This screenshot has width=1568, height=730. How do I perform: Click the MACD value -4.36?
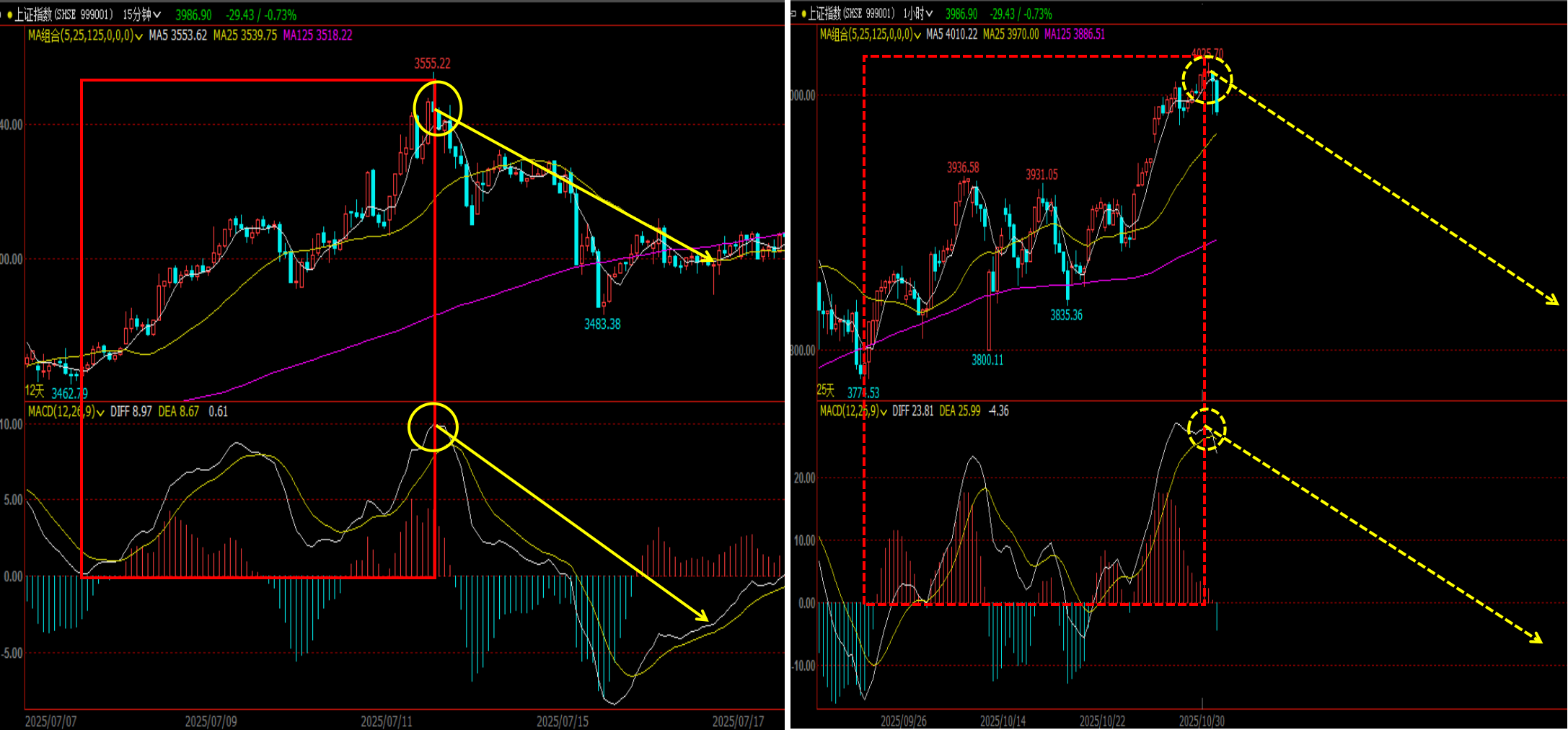click(x=999, y=411)
